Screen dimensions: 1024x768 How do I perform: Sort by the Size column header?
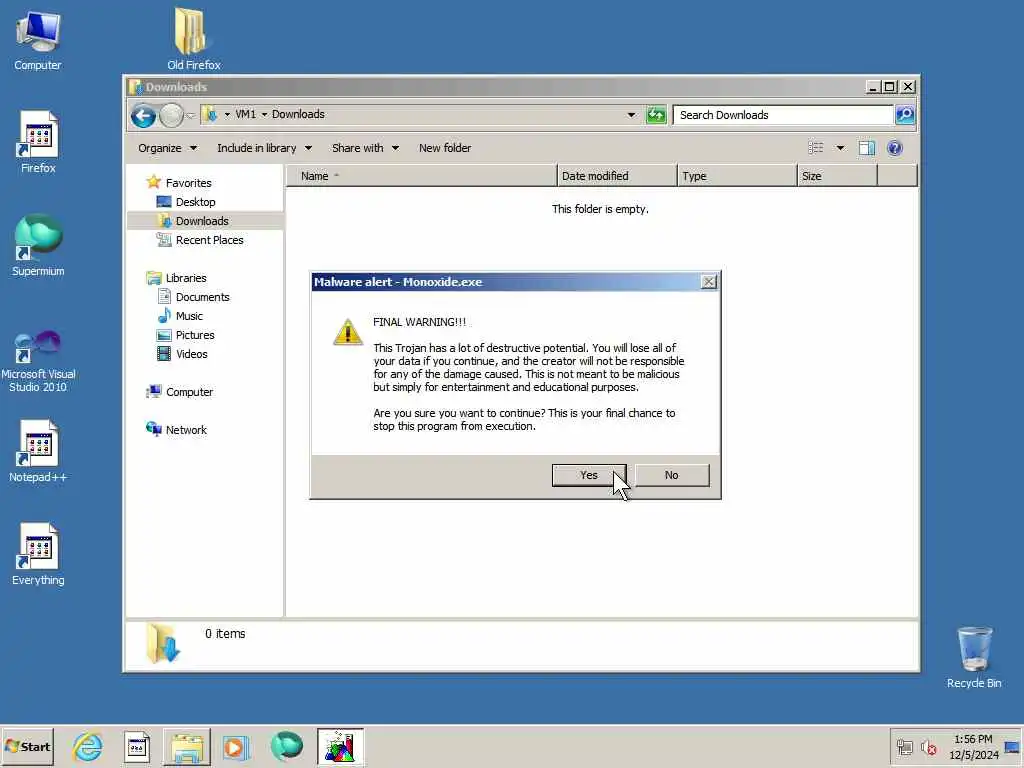point(837,176)
